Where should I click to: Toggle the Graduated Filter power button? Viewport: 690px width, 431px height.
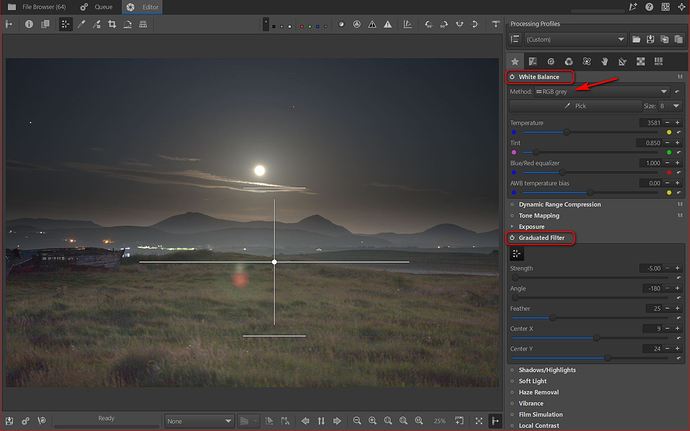pos(514,238)
